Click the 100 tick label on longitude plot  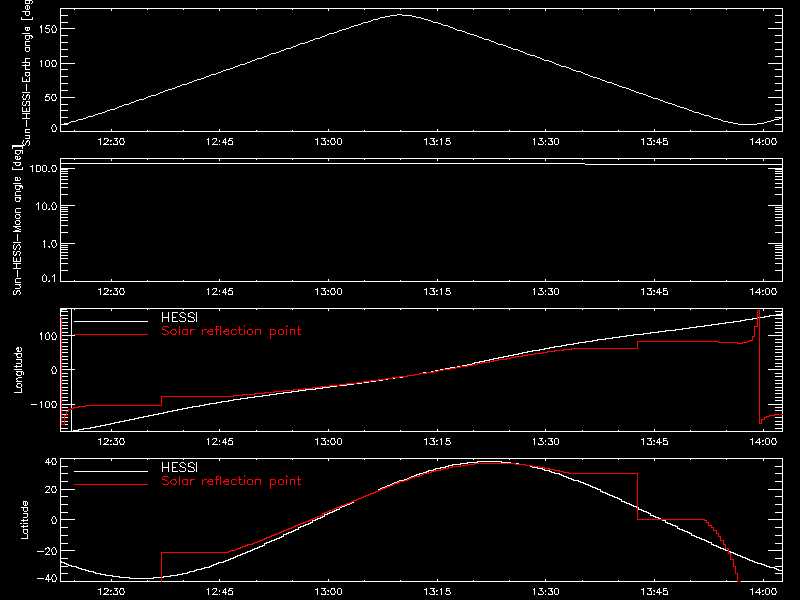pos(48,336)
